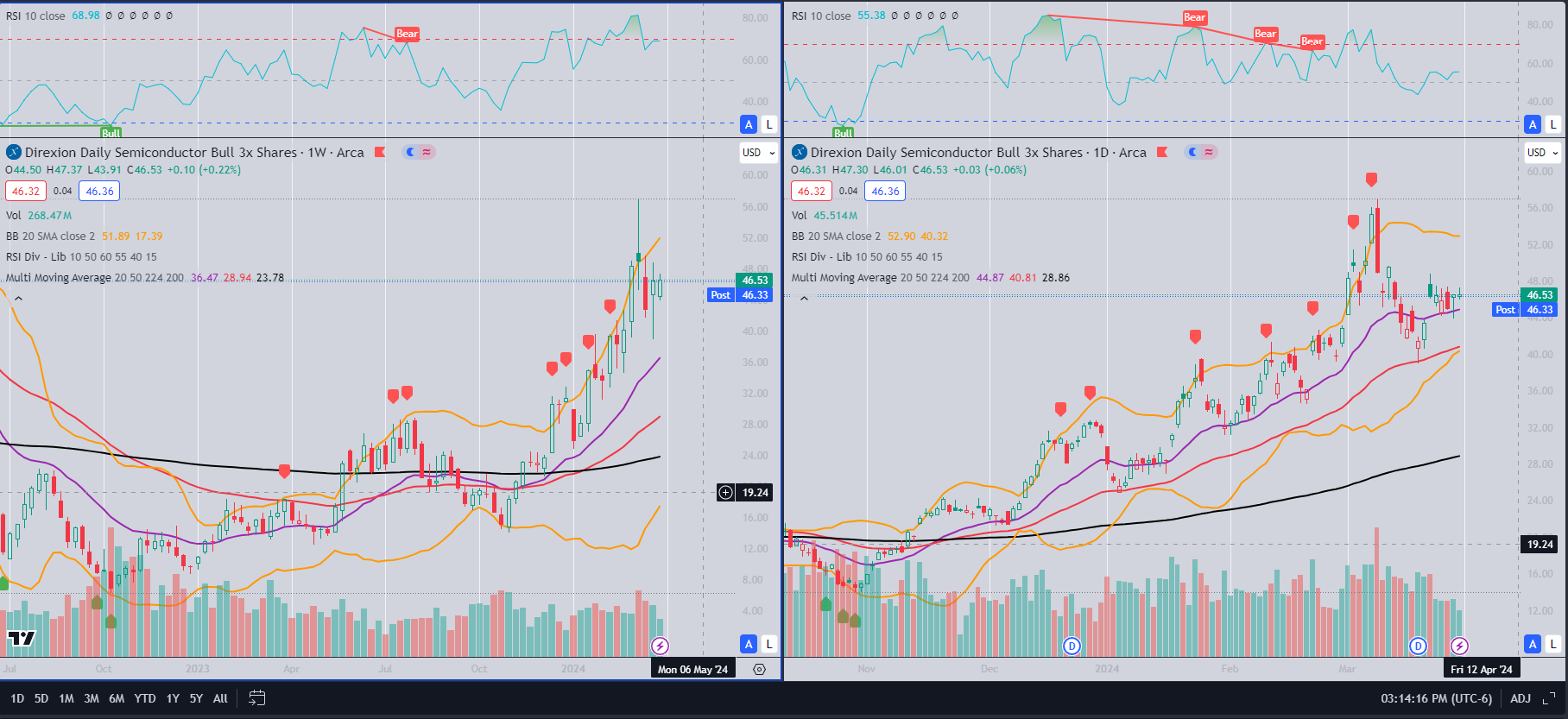Screen dimensions: 1568x719
Task: Click the 46.32 sell button on weekly chart
Action: click(x=26, y=191)
